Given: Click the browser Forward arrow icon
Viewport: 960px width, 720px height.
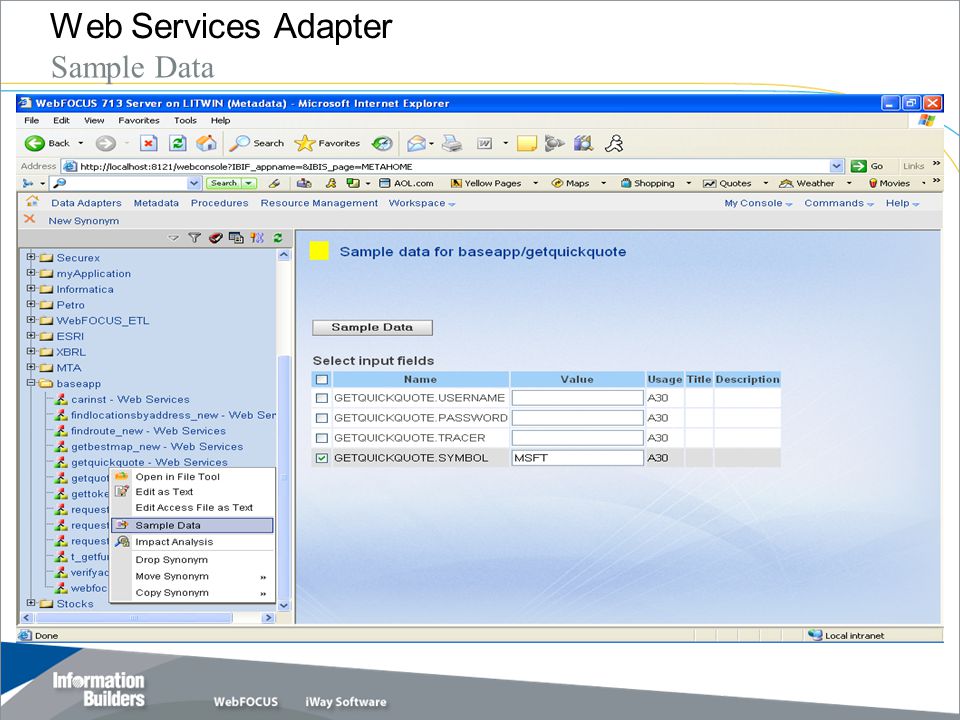Looking at the screenshot, I should (x=105, y=143).
